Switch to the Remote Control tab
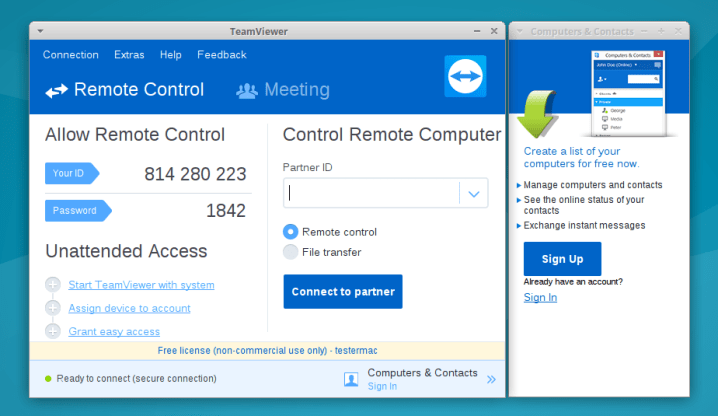718x416 pixels. (125, 90)
